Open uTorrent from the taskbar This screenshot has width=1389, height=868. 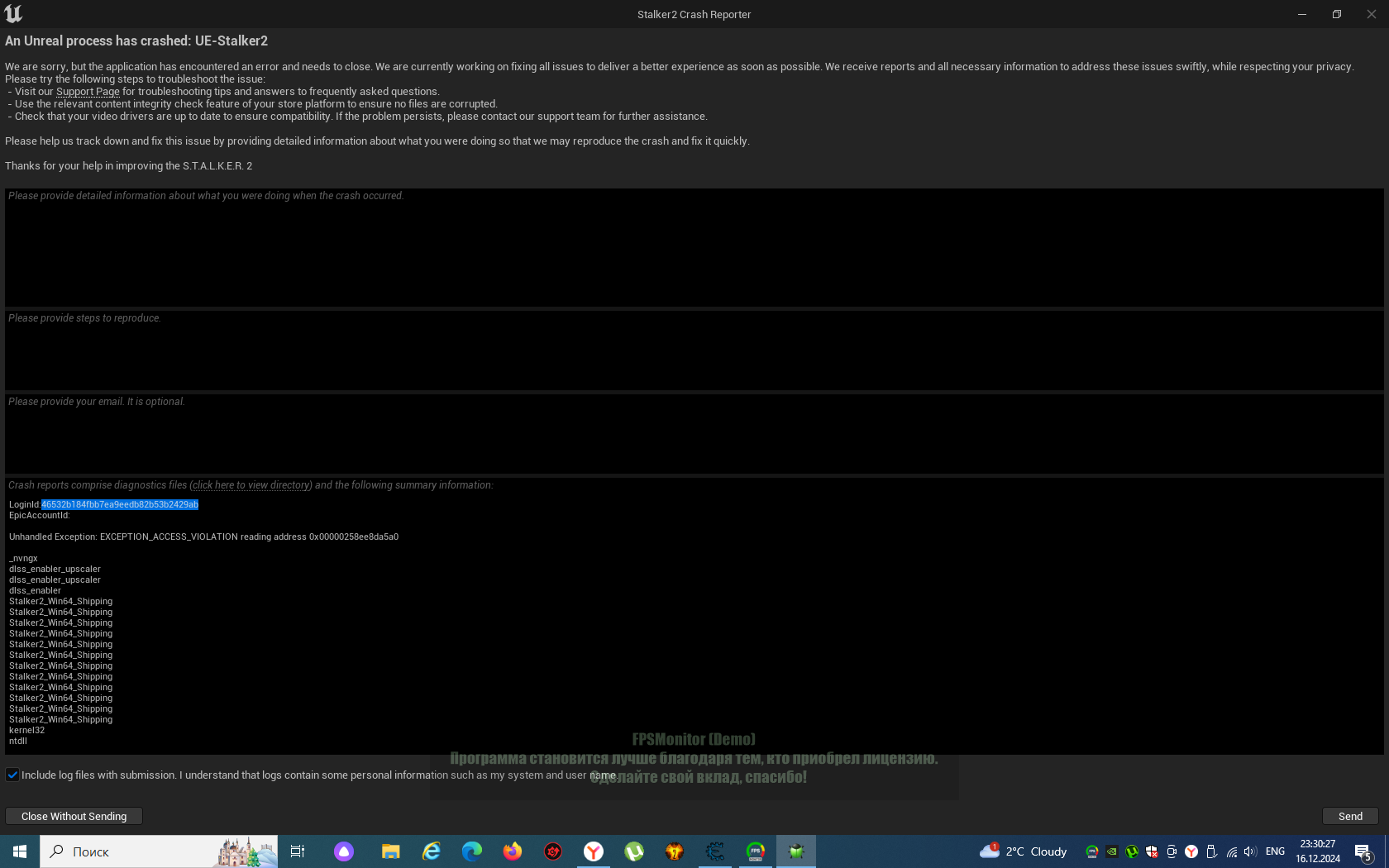(634, 851)
